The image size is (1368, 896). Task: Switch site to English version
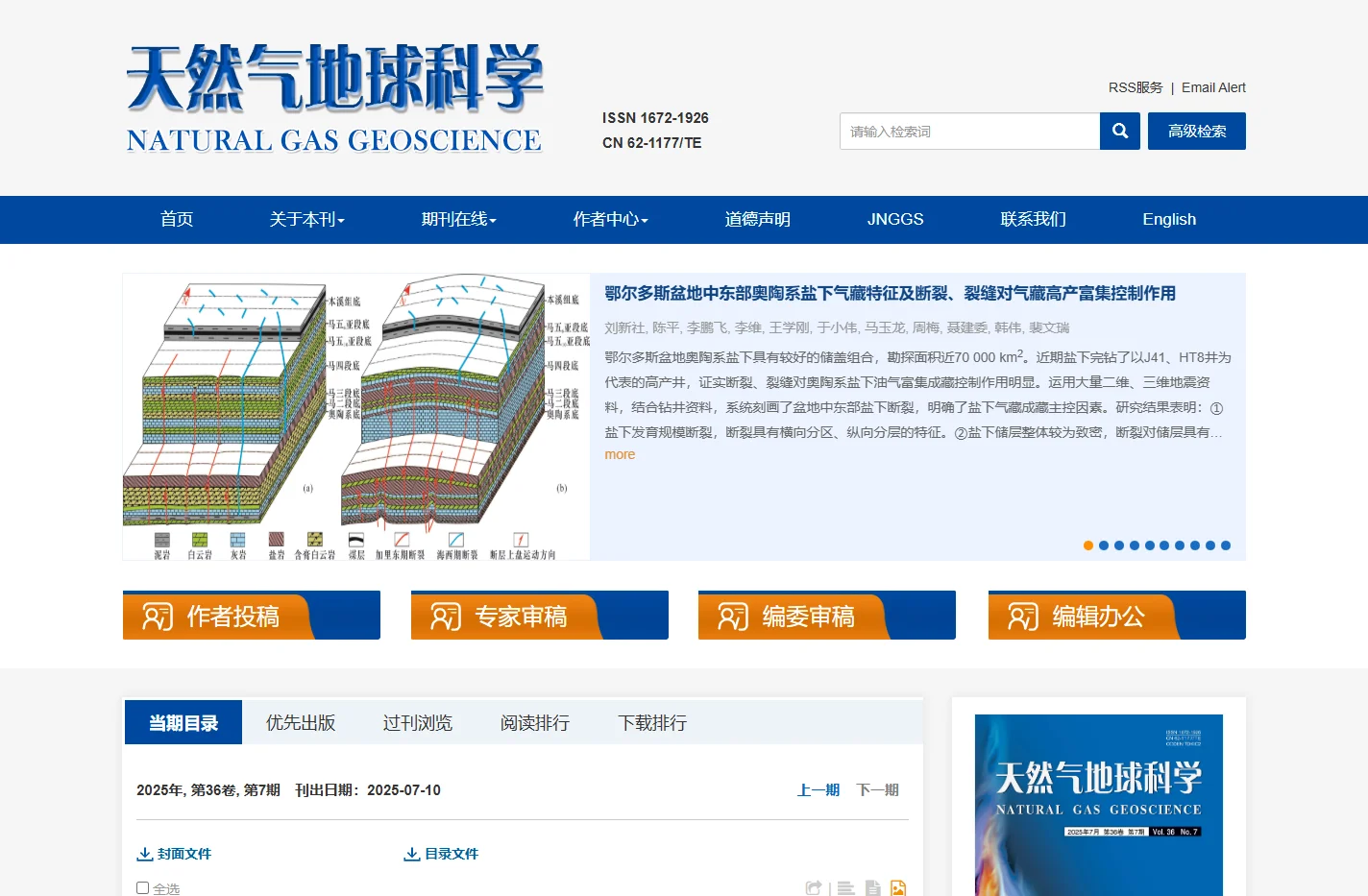pyautogui.click(x=1169, y=220)
